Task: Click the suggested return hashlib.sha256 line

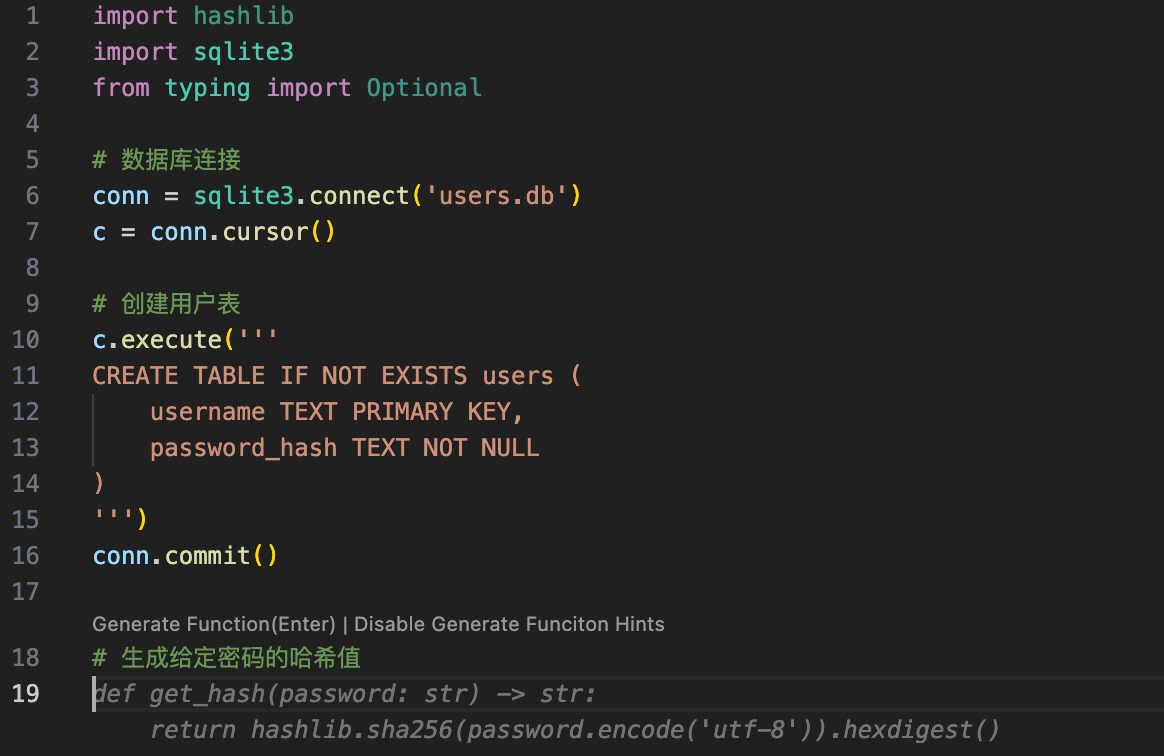Action: [575, 730]
